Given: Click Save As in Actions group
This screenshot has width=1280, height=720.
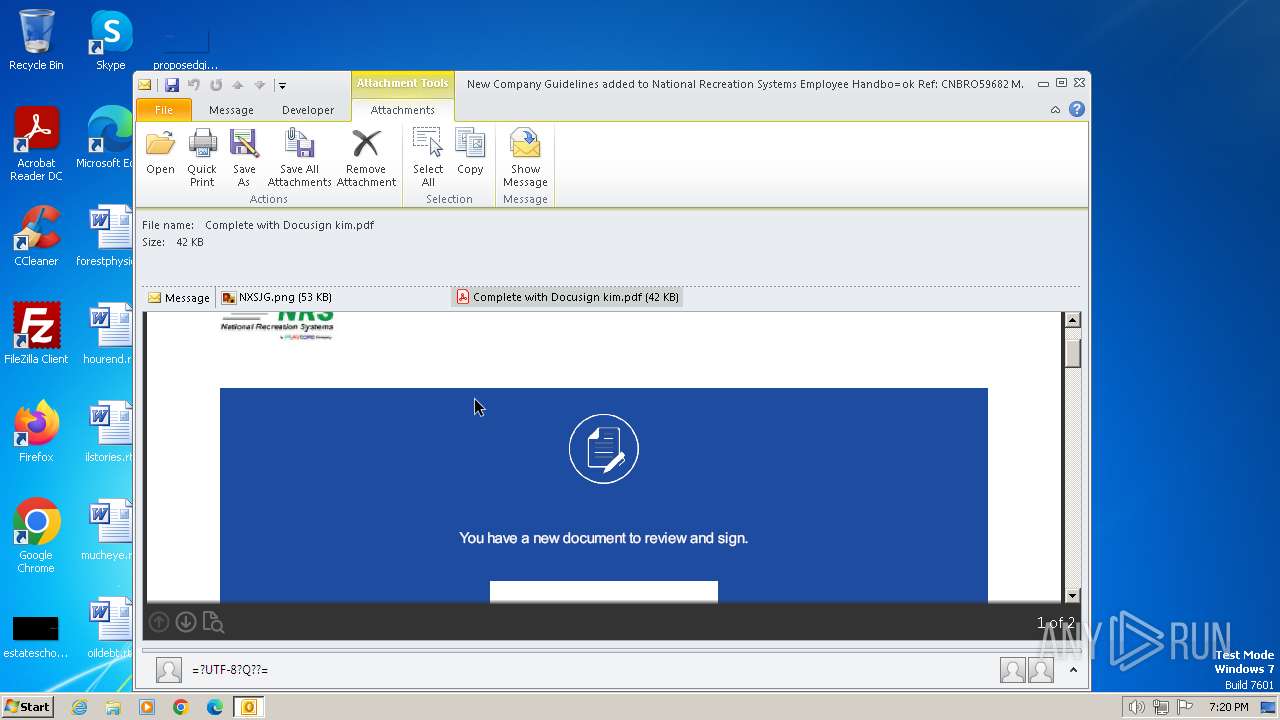Looking at the screenshot, I should (x=244, y=157).
